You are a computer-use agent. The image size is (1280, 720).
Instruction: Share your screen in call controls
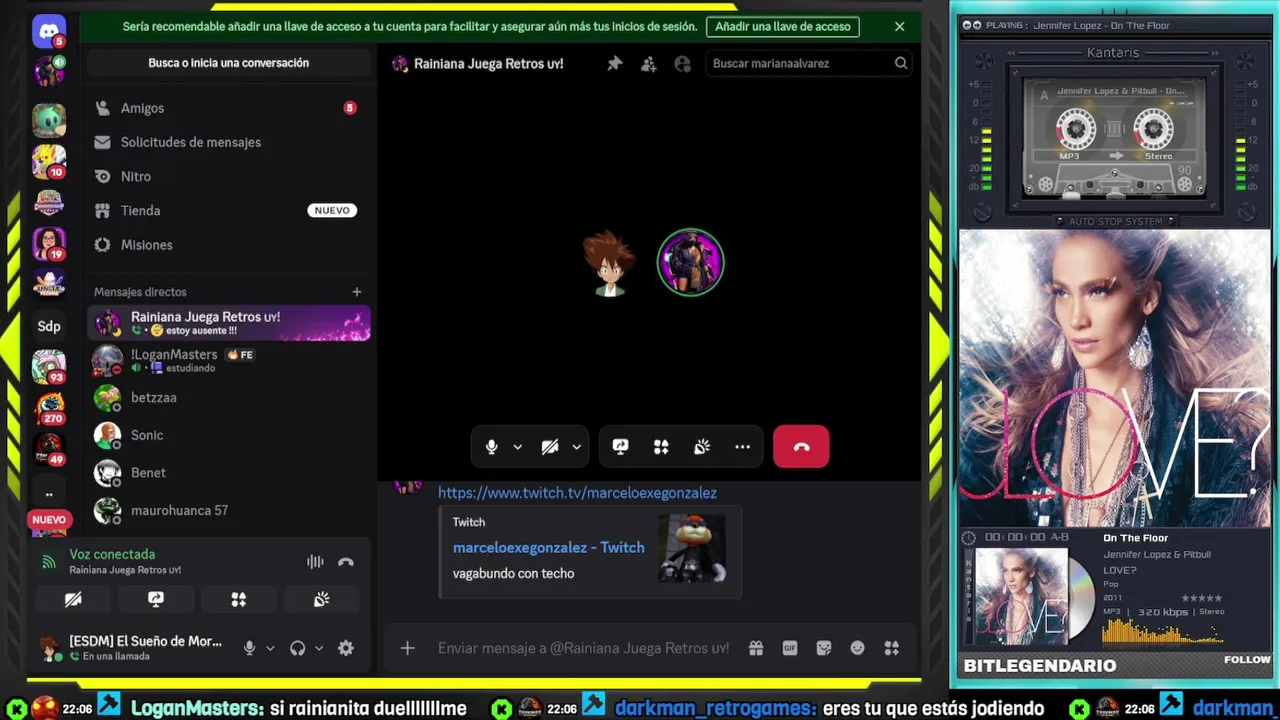(x=620, y=447)
